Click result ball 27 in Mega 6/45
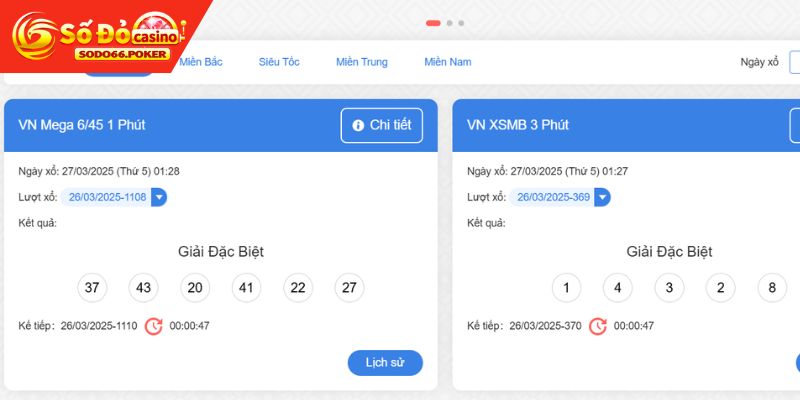 click(x=349, y=288)
